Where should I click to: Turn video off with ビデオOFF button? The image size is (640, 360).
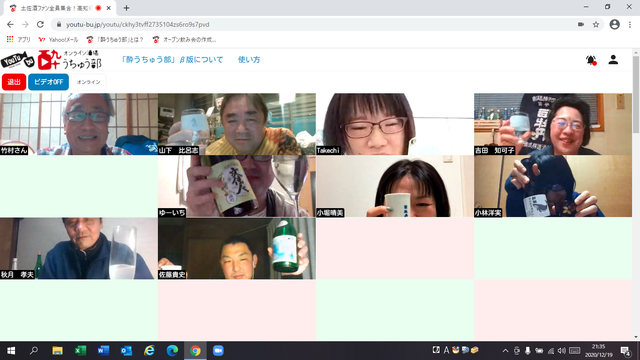pos(48,82)
